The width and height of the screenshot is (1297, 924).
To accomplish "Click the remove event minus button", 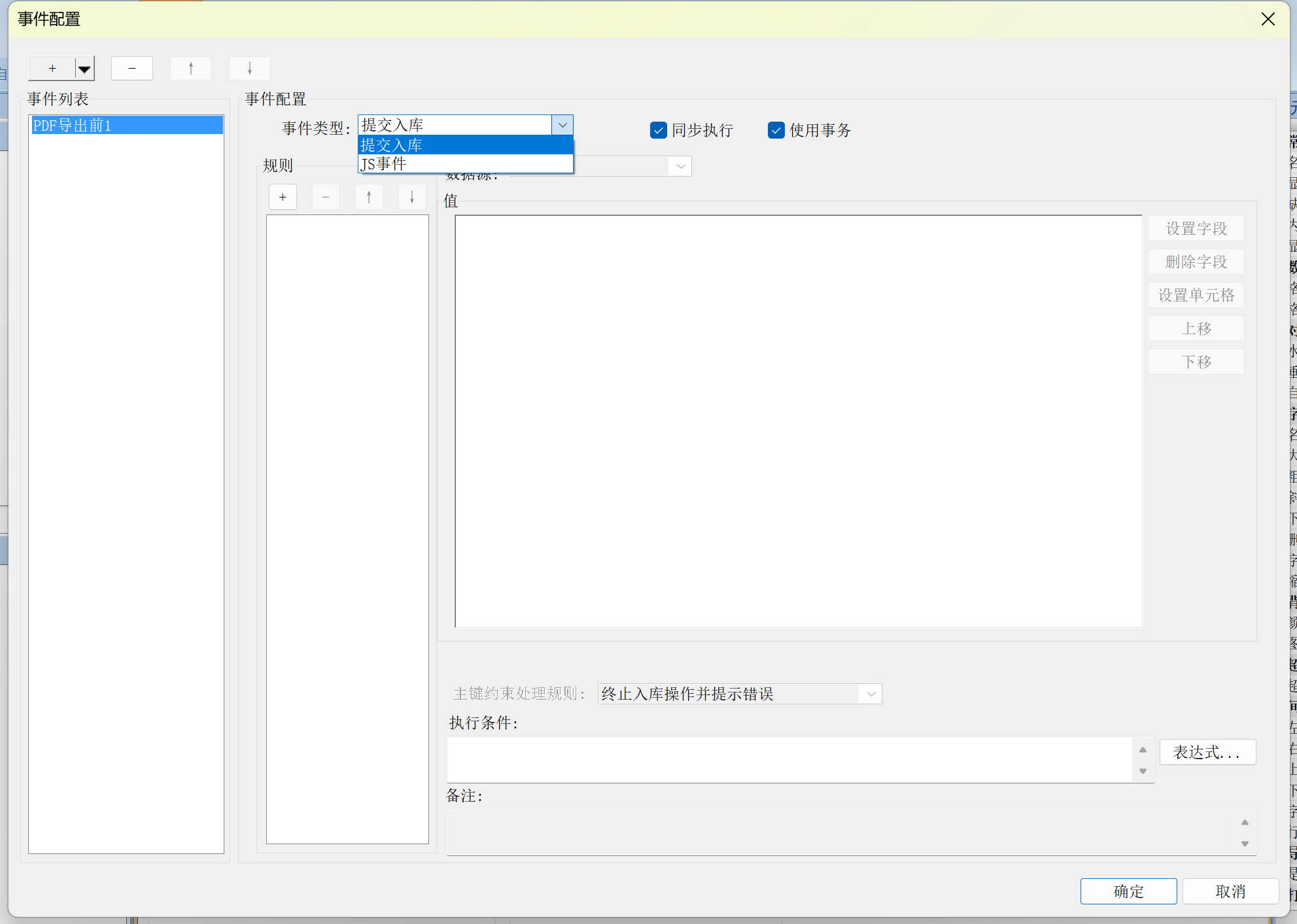I will tap(131, 69).
